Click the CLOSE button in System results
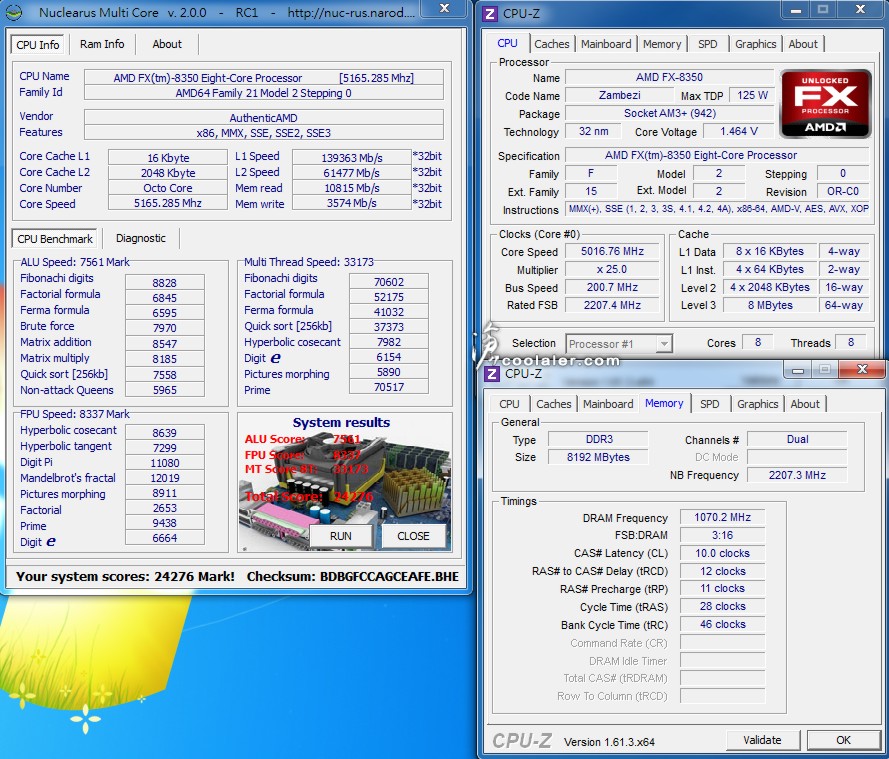Screen dimensions: 889x759 [x=413, y=536]
